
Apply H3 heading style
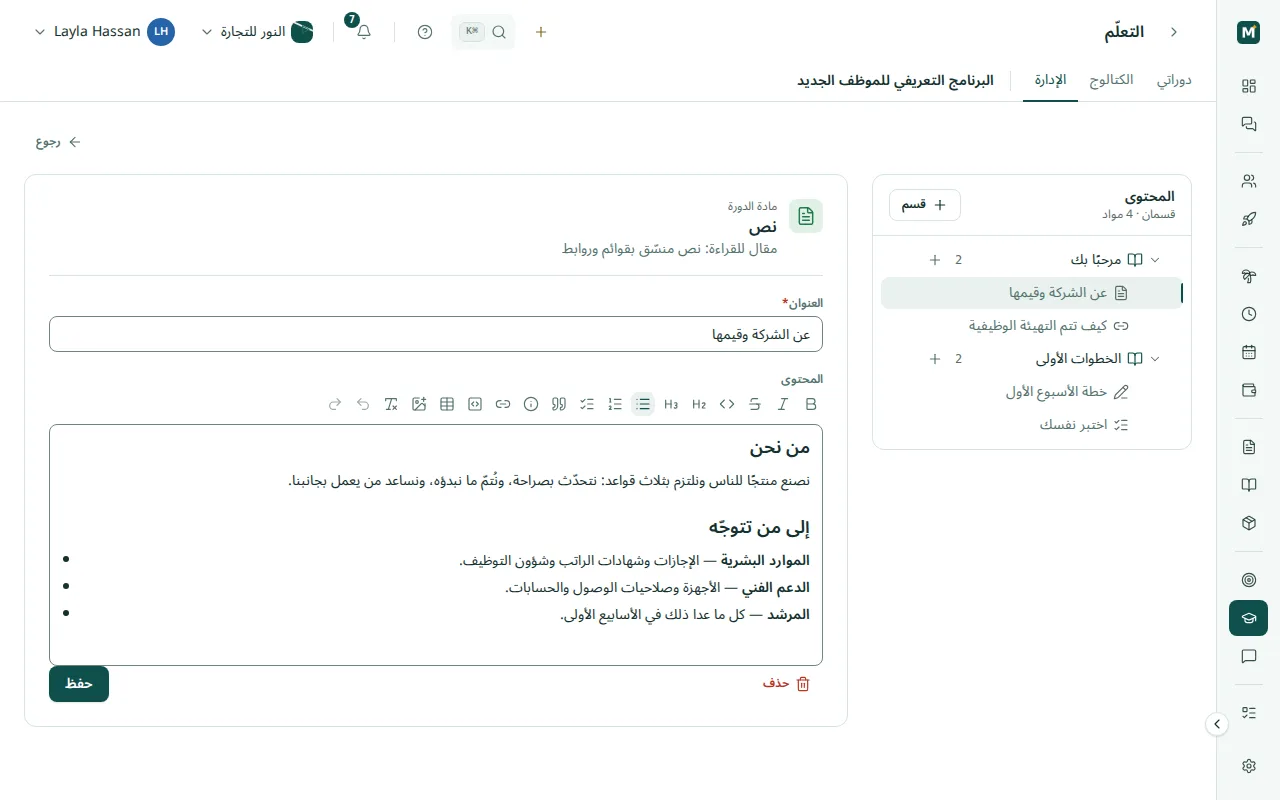coord(671,404)
